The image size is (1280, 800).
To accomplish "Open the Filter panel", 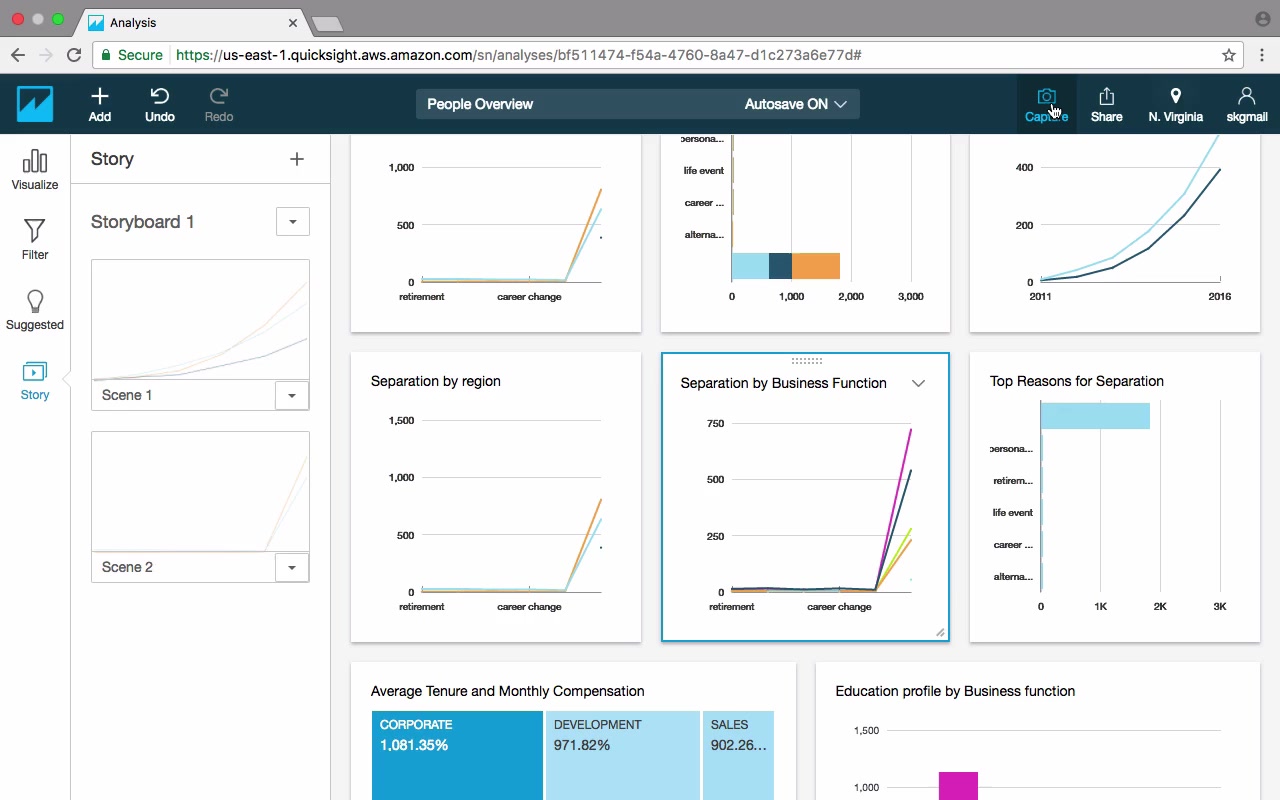I will [x=35, y=240].
